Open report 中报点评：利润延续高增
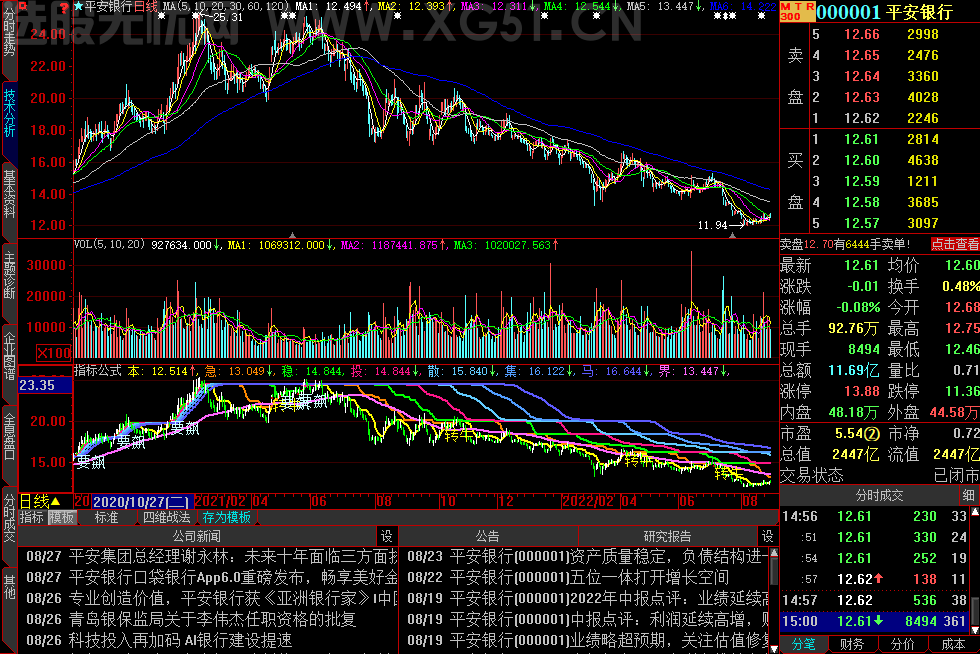The image size is (980, 654). click(588, 619)
